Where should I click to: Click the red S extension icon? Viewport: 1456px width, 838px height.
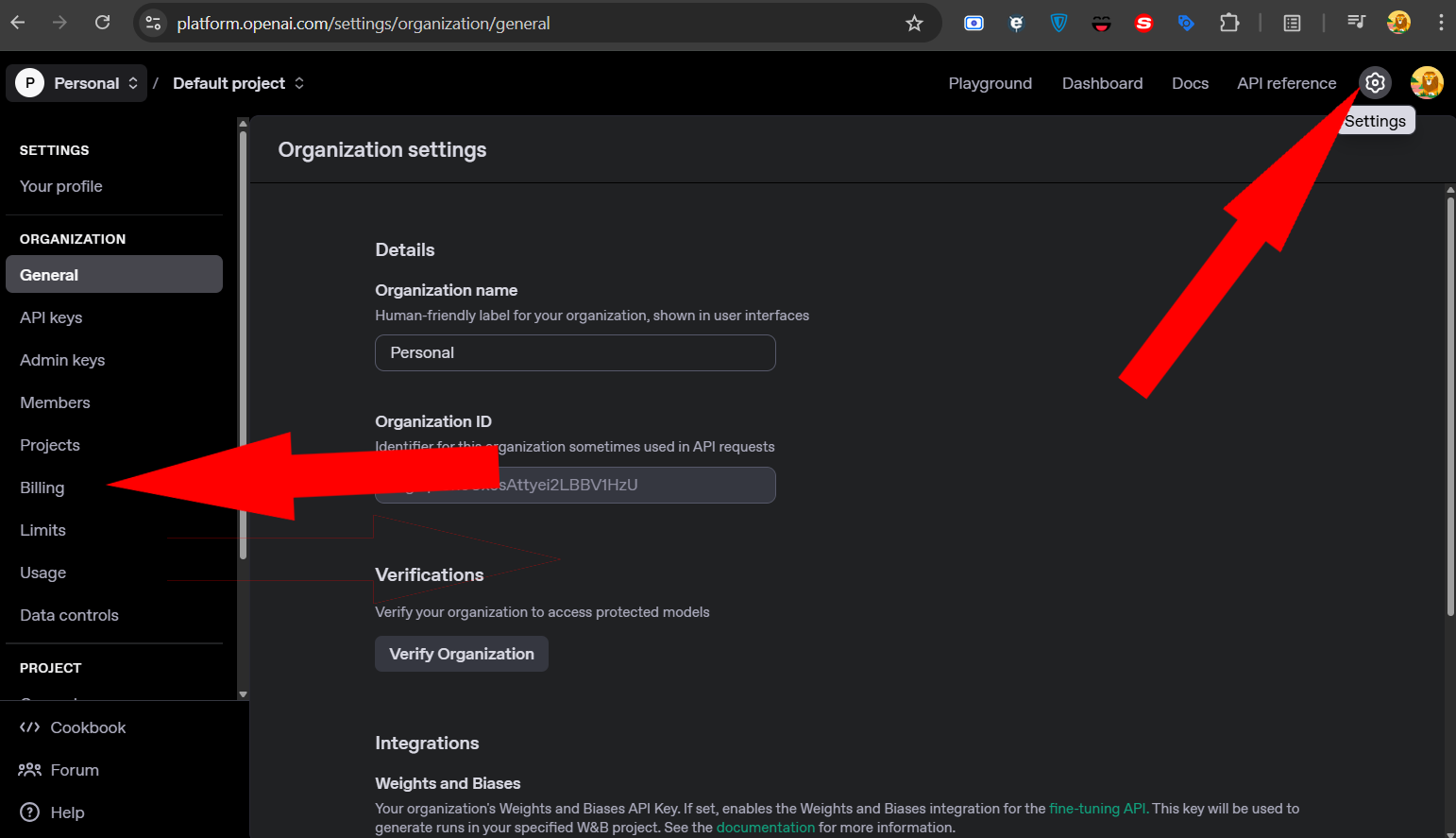click(x=1143, y=23)
